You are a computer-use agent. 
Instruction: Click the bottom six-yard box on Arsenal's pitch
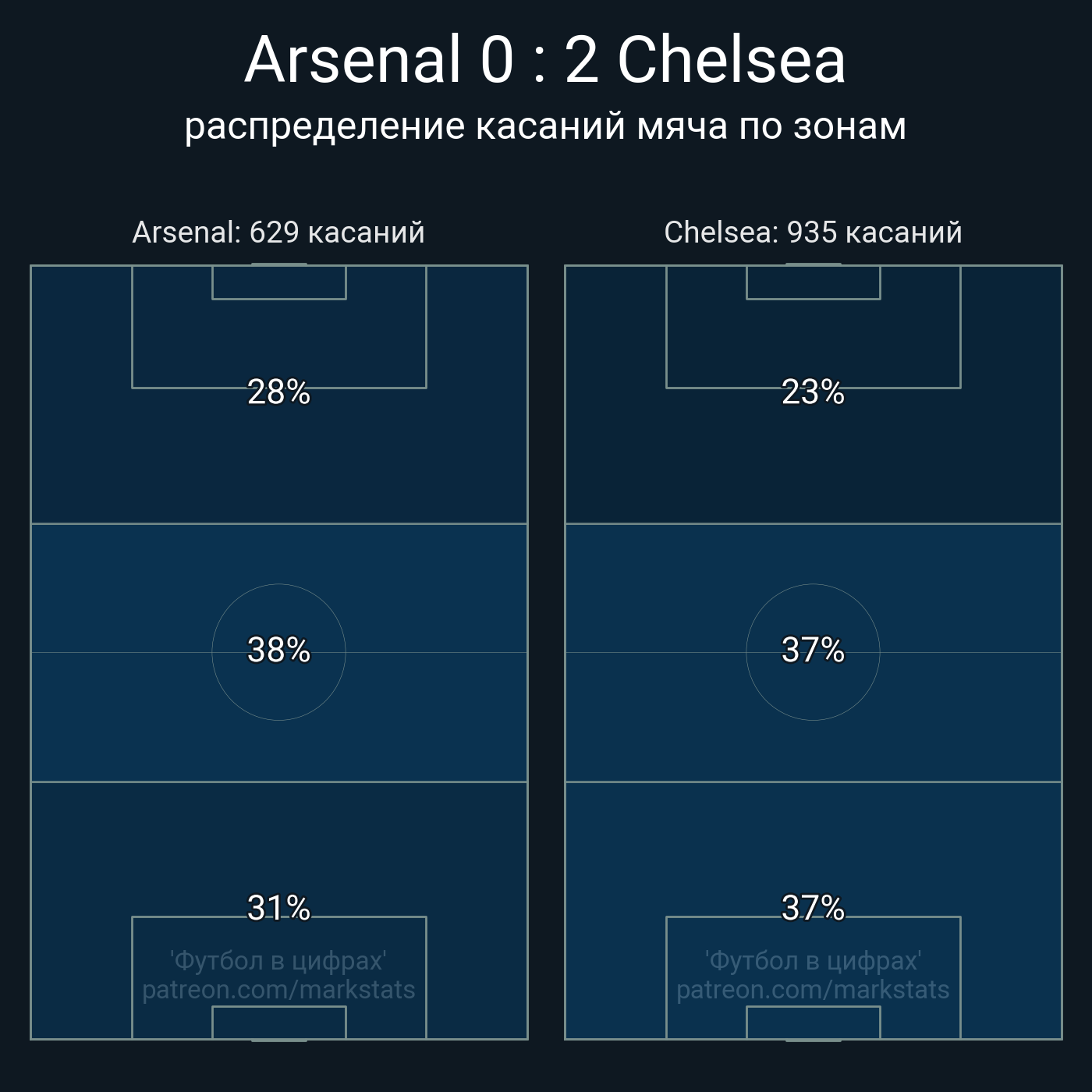pos(278,1023)
